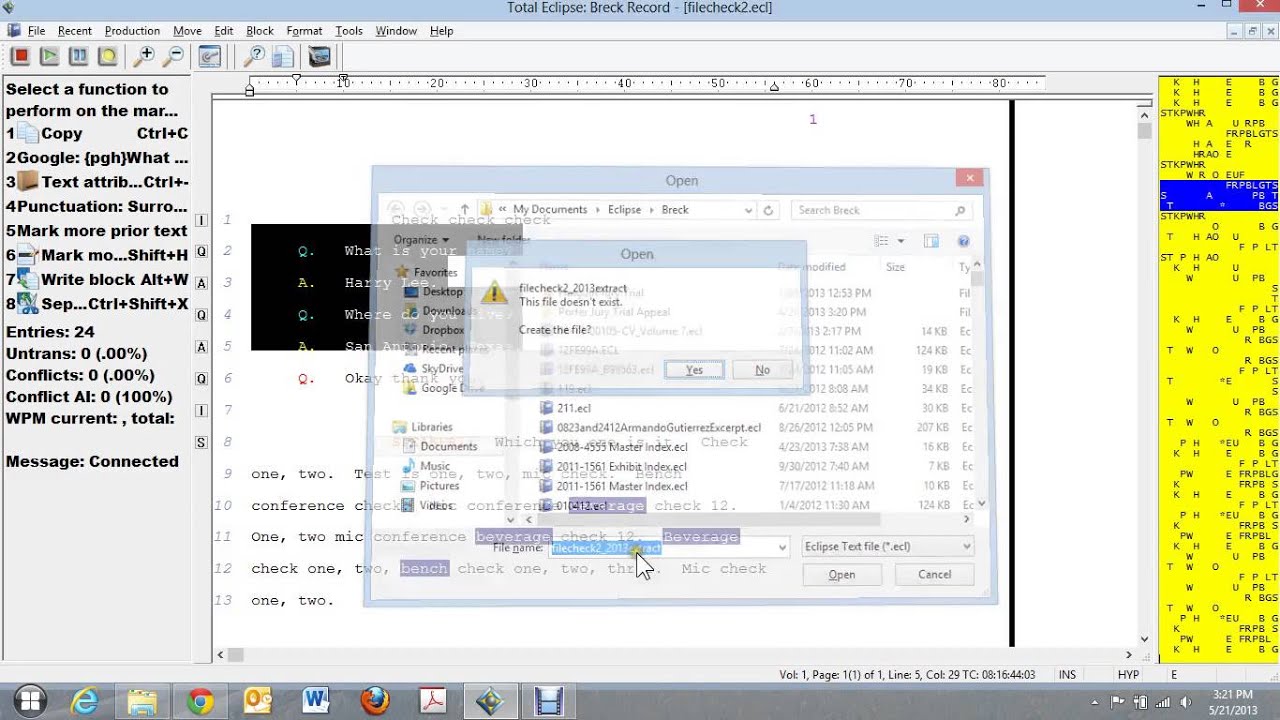Open the Block menu
Viewport: 1280px width, 720px height.
point(259,31)
